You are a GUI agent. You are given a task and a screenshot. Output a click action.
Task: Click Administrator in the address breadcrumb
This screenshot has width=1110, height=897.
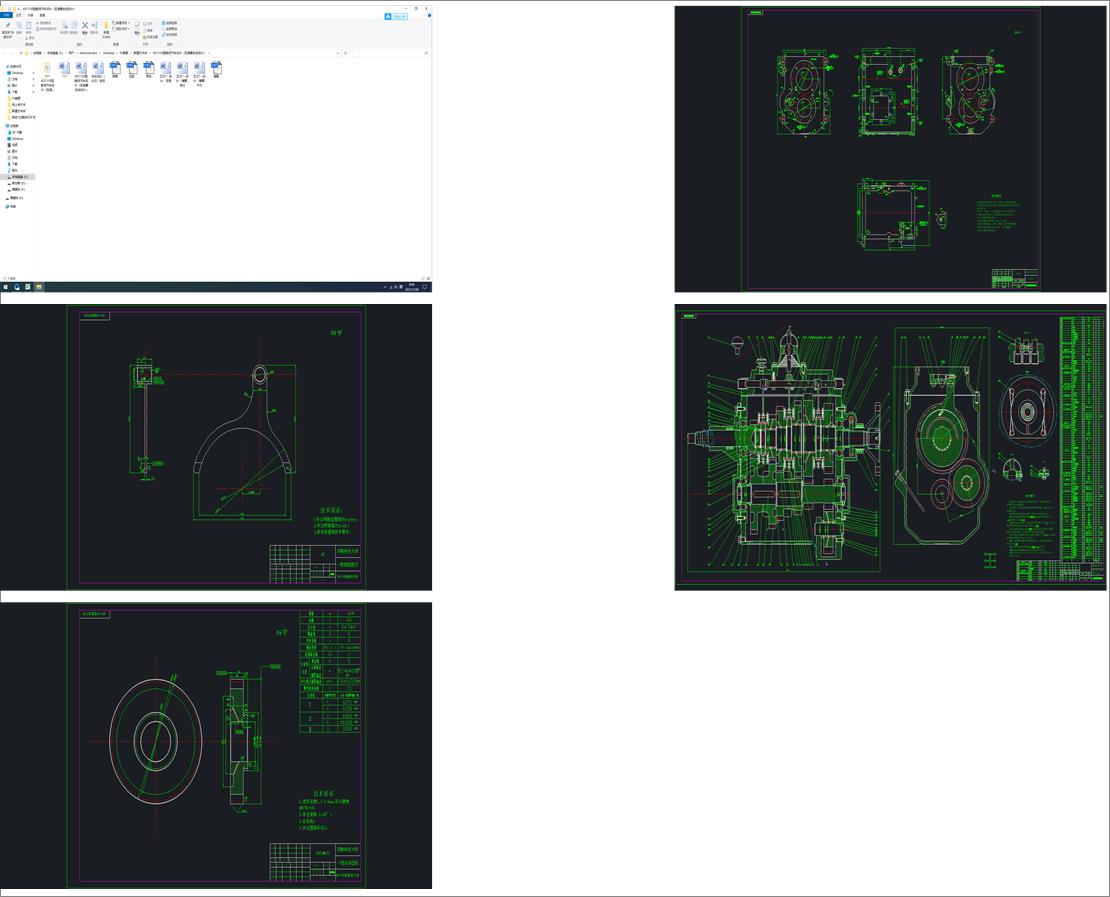pos(88,53)
